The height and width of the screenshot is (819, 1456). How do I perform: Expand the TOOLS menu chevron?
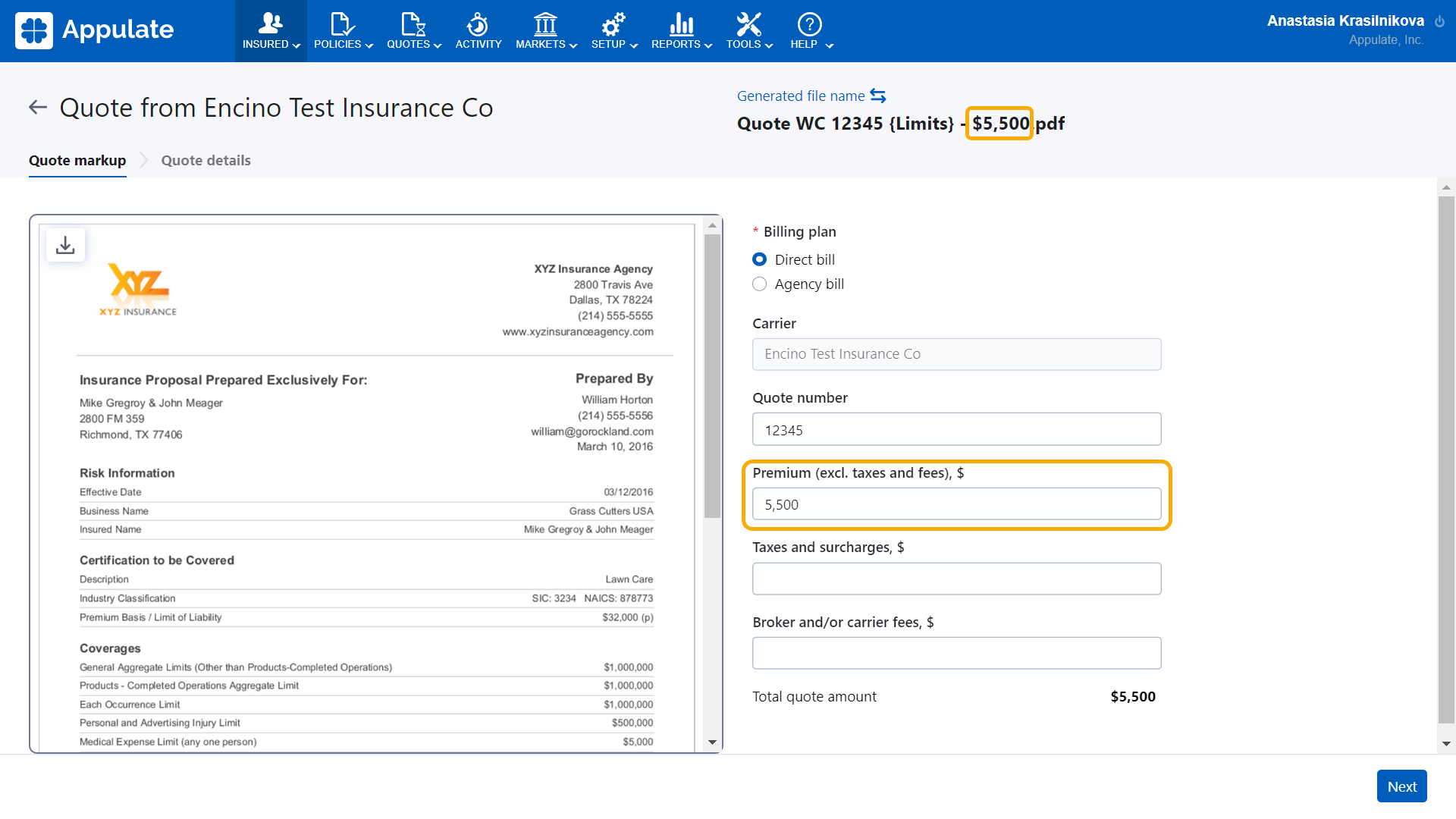769,45
